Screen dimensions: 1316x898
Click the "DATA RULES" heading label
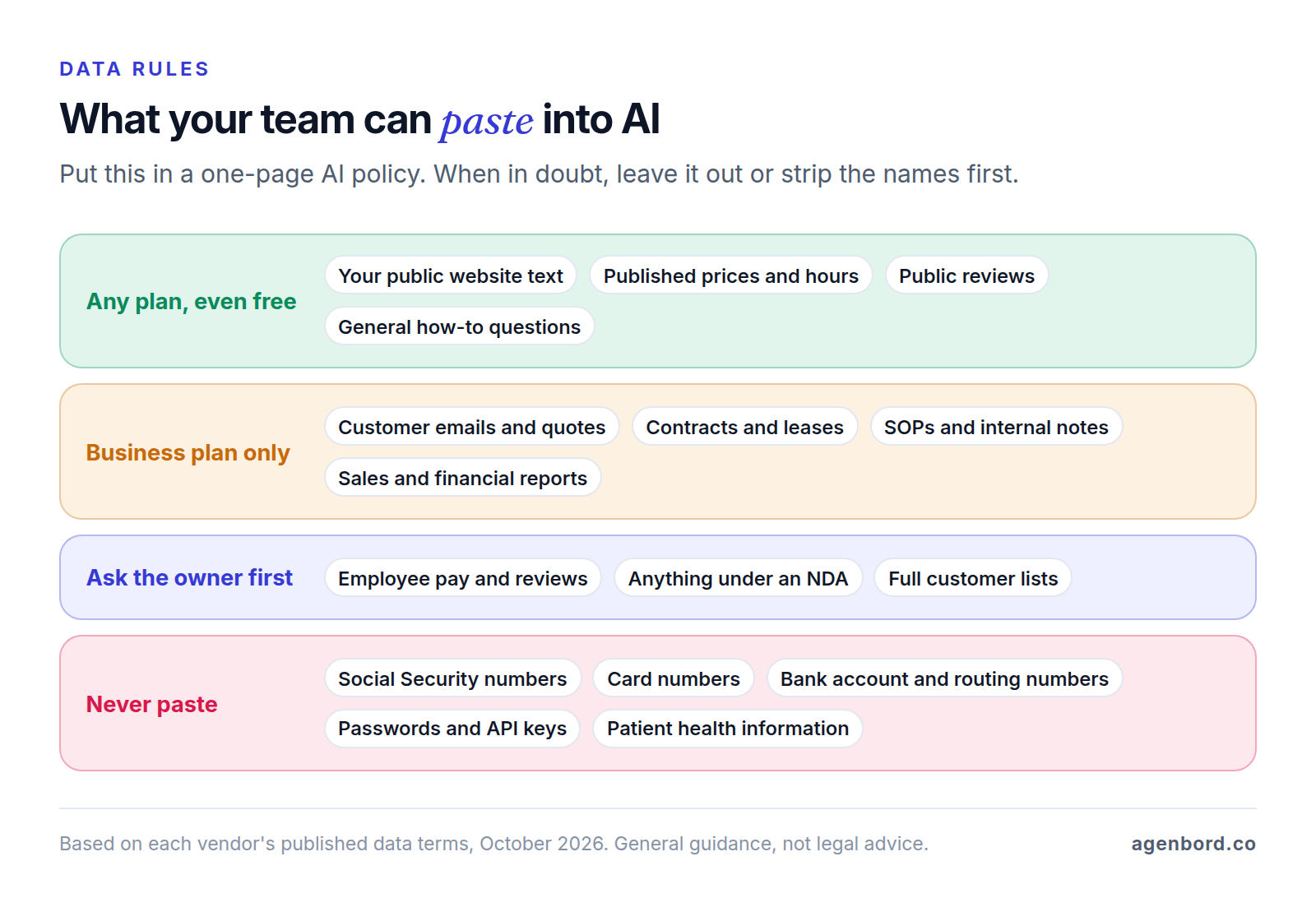pos(135,69)
